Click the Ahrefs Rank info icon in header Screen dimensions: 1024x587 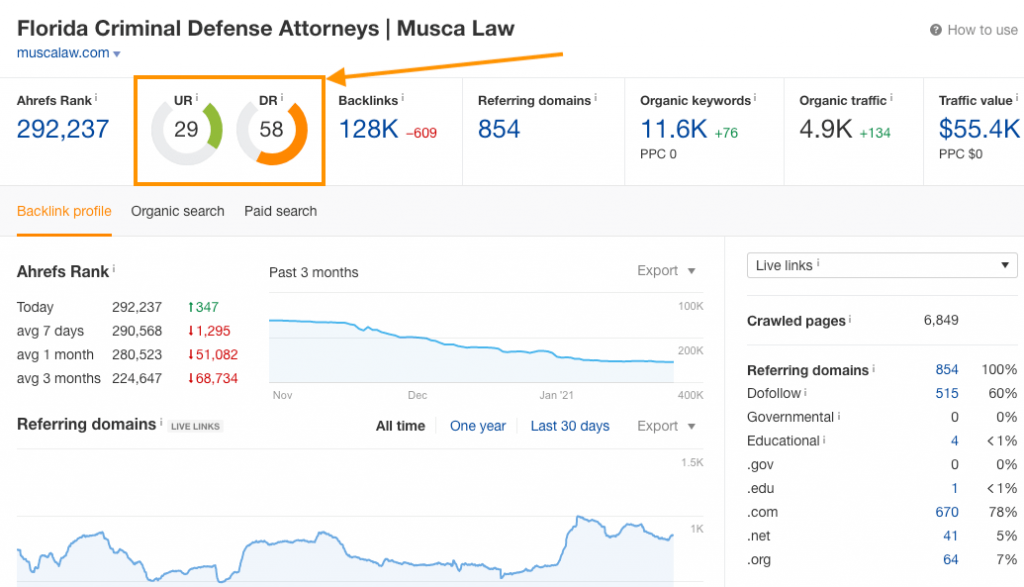pyautogui.click(x=96, y=98)
